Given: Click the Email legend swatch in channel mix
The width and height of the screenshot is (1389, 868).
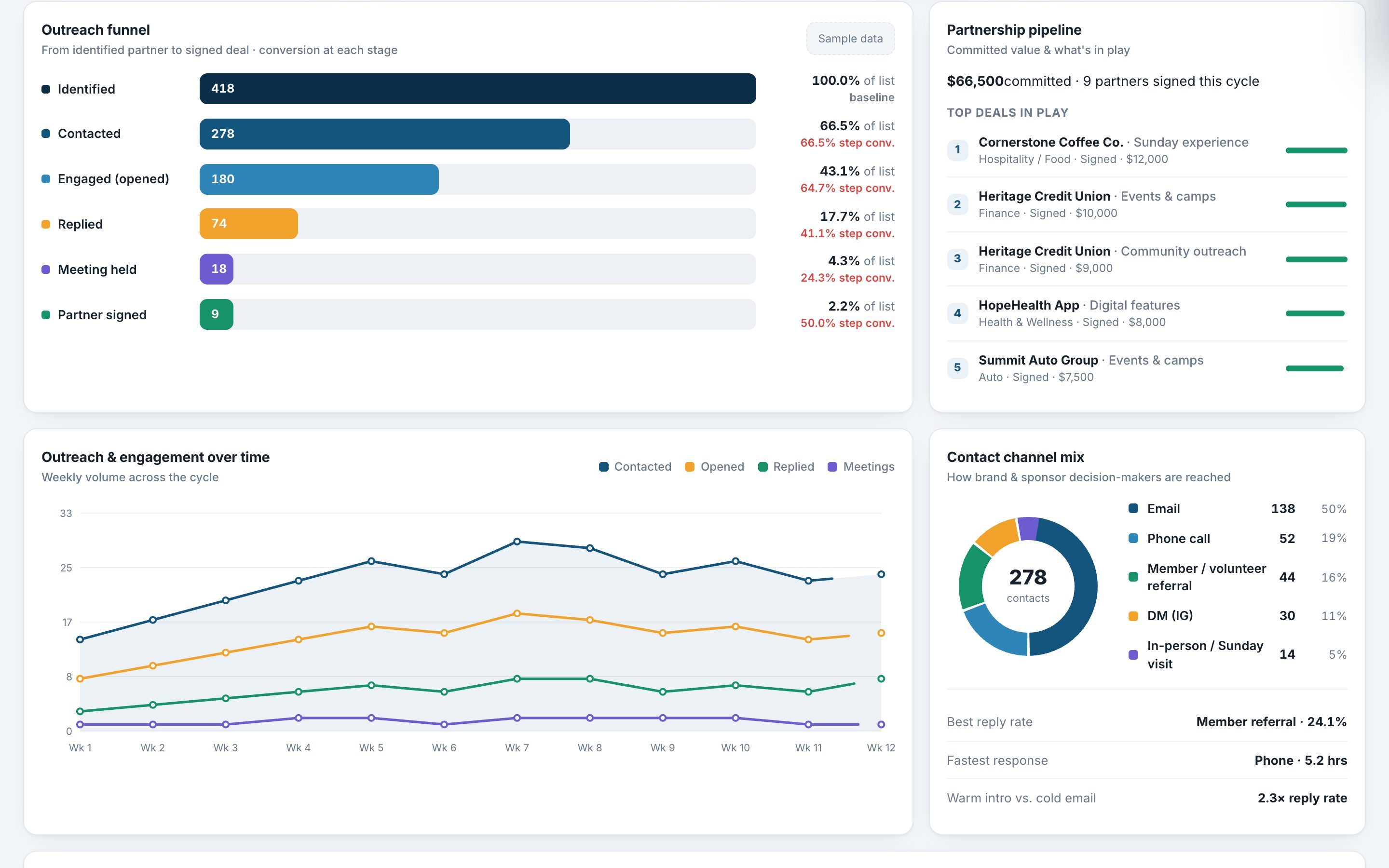Looking at the screenshot, I should [1133, 508].
